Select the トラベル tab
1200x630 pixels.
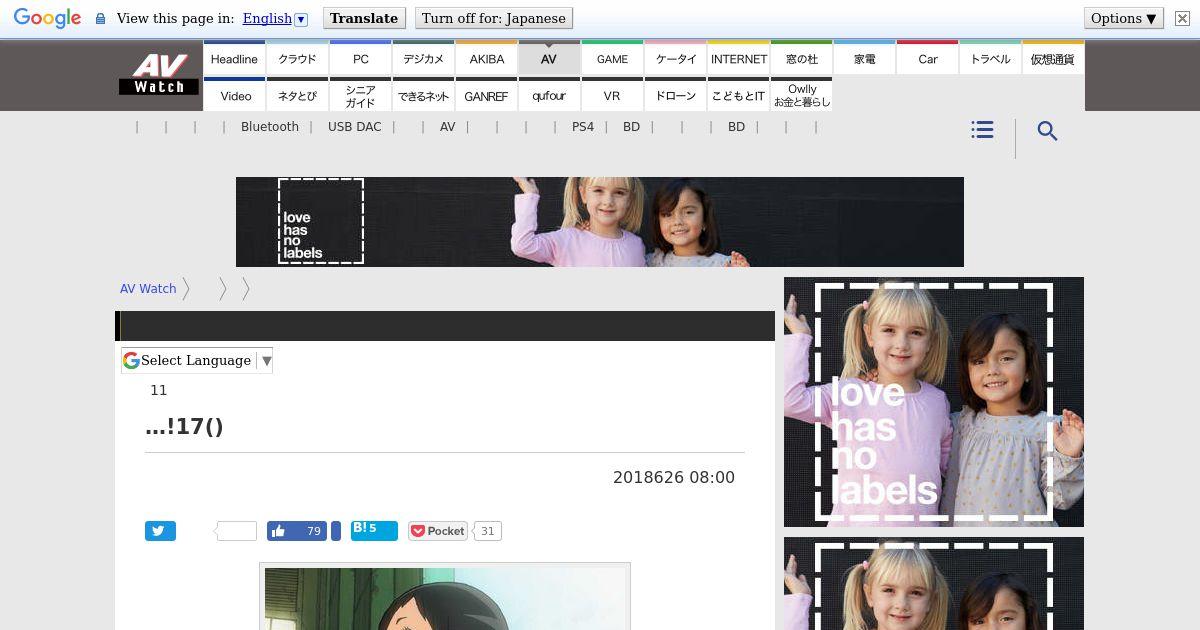click(991, 58)
